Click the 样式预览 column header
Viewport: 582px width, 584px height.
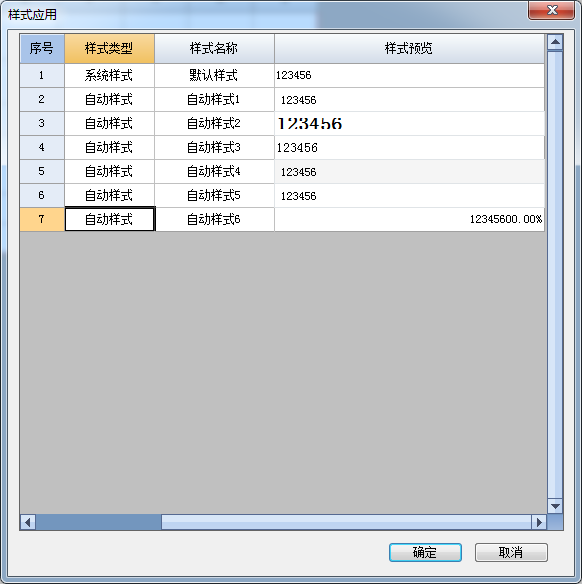pyautogui.click(x=409, y=48)
